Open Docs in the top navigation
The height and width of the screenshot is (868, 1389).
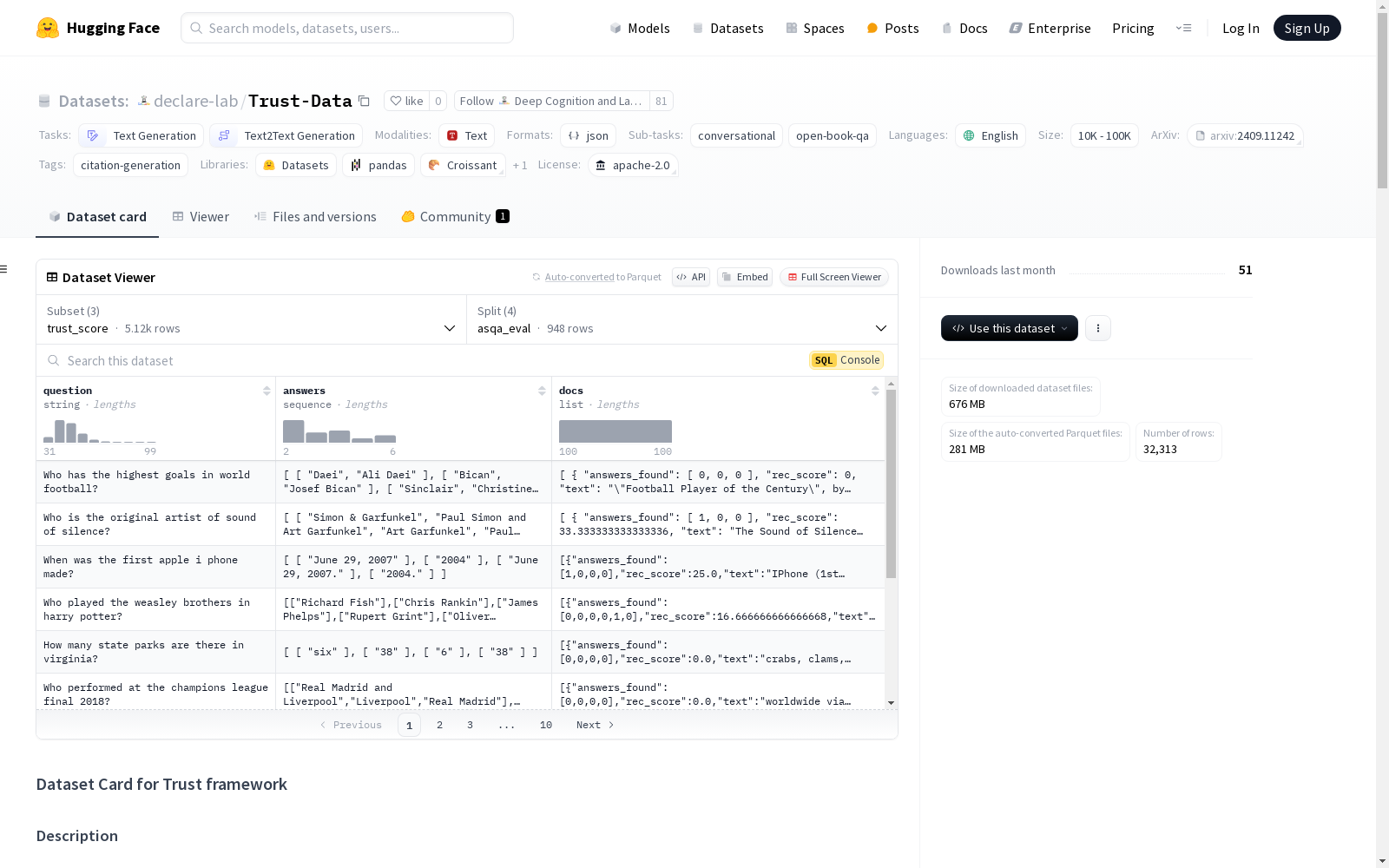pyautogui.click(x=964, y=28)
